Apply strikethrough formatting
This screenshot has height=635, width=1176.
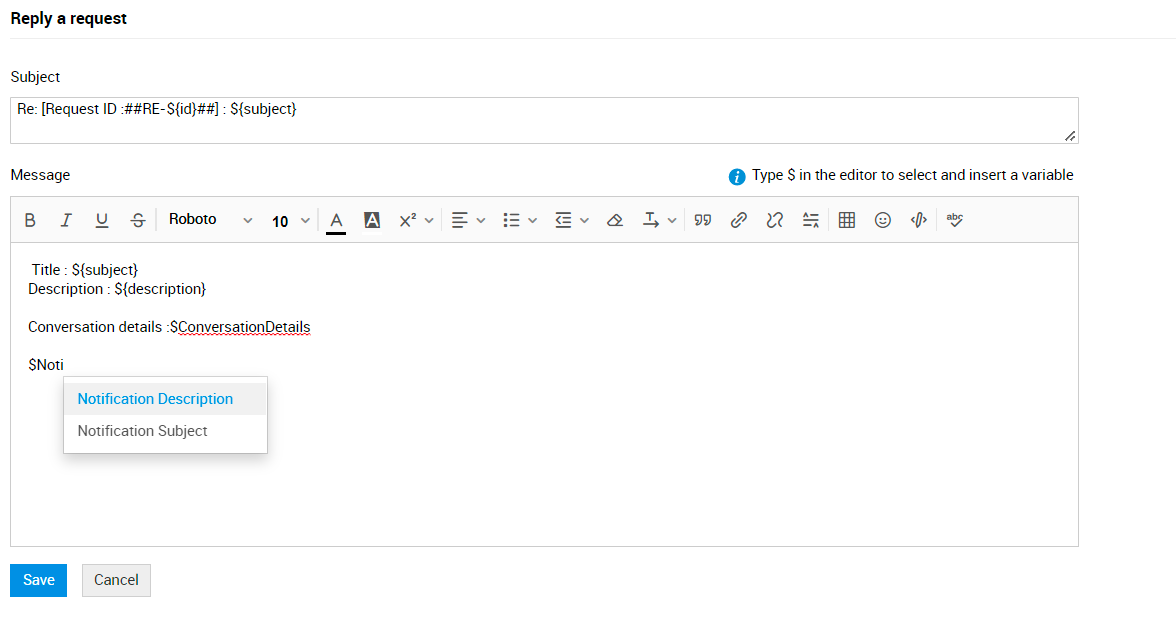(x=138, y=220)
